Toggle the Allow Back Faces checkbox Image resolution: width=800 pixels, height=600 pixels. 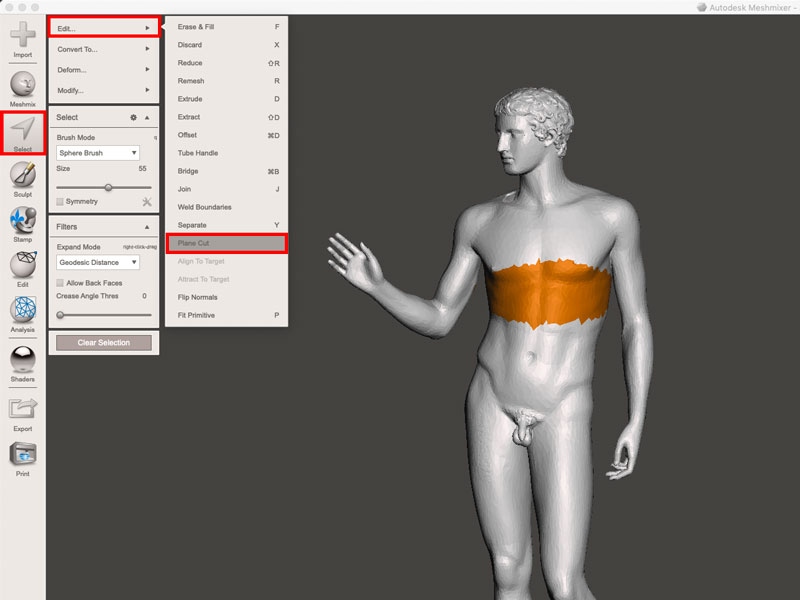[60, 283]
